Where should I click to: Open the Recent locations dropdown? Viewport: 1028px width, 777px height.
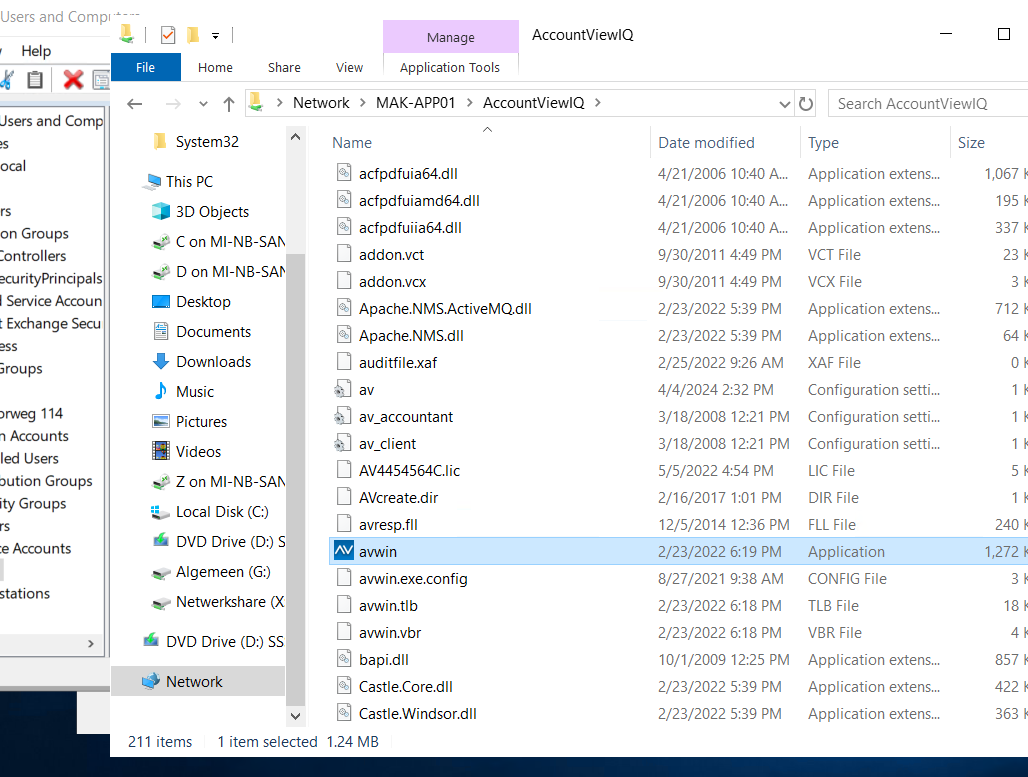203,104
